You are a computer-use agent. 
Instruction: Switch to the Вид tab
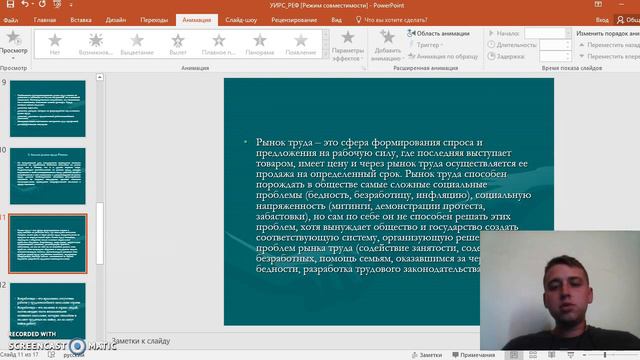(336, 20)
